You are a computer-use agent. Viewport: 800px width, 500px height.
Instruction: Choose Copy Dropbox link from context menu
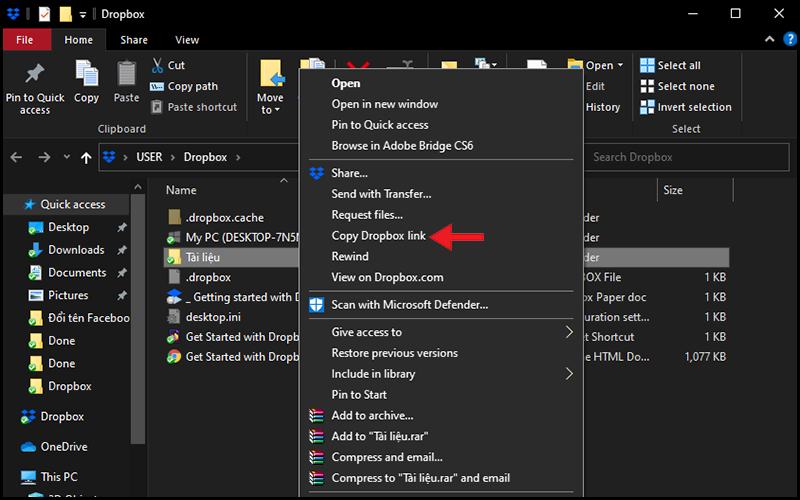coord(378,236)
